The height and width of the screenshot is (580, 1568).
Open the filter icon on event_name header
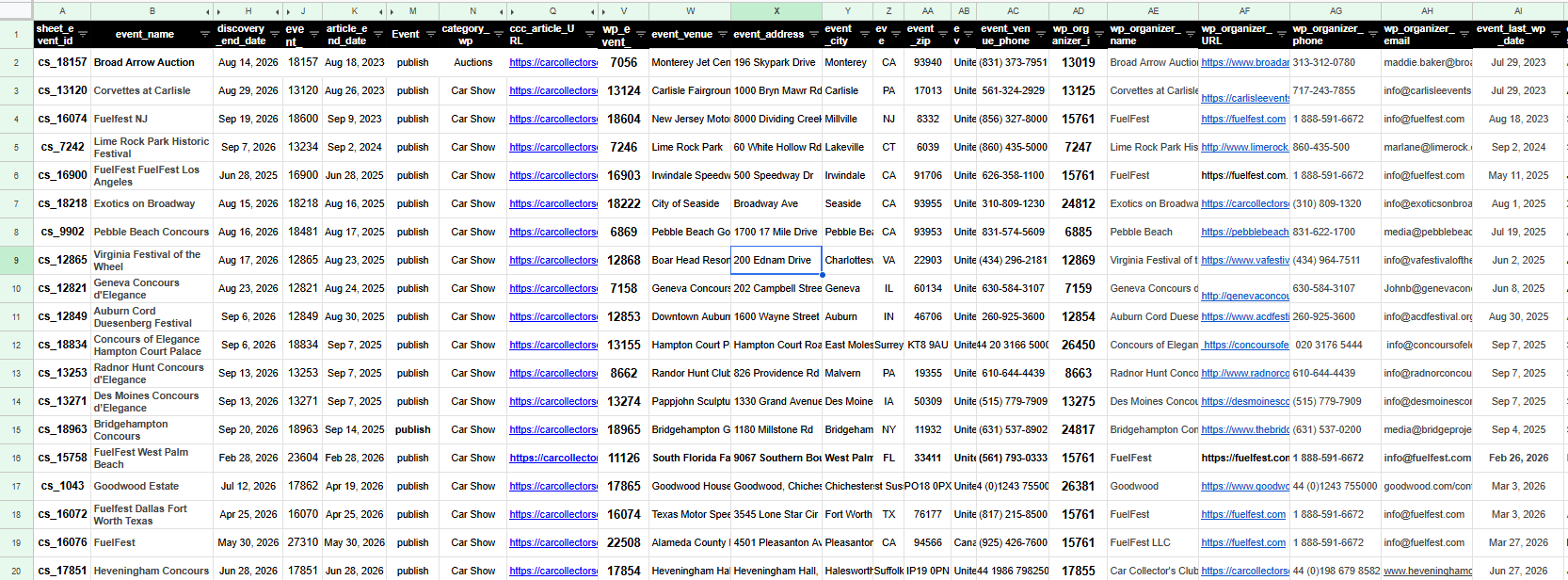click(x=205, y=34)
